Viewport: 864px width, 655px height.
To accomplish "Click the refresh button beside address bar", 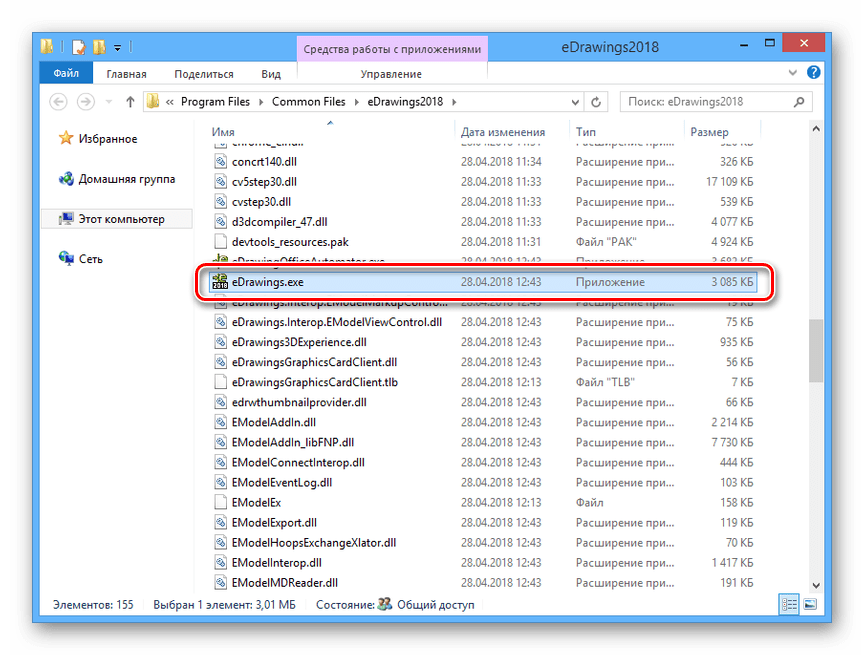I will [597, 102].
